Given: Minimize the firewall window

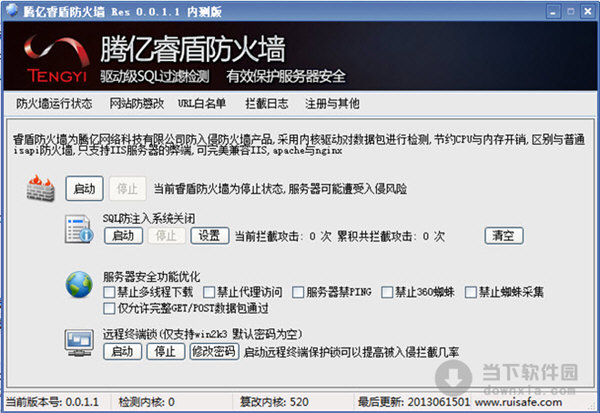Looking at the screenshot, I should click(x=553, y=11).
